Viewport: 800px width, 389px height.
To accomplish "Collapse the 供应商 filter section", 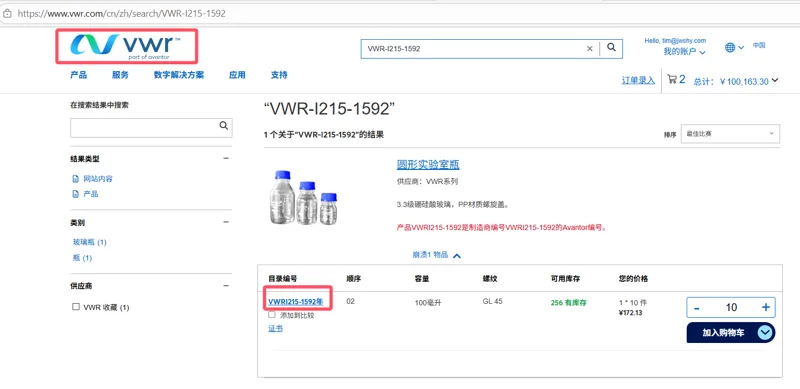I will click(226, 286).
